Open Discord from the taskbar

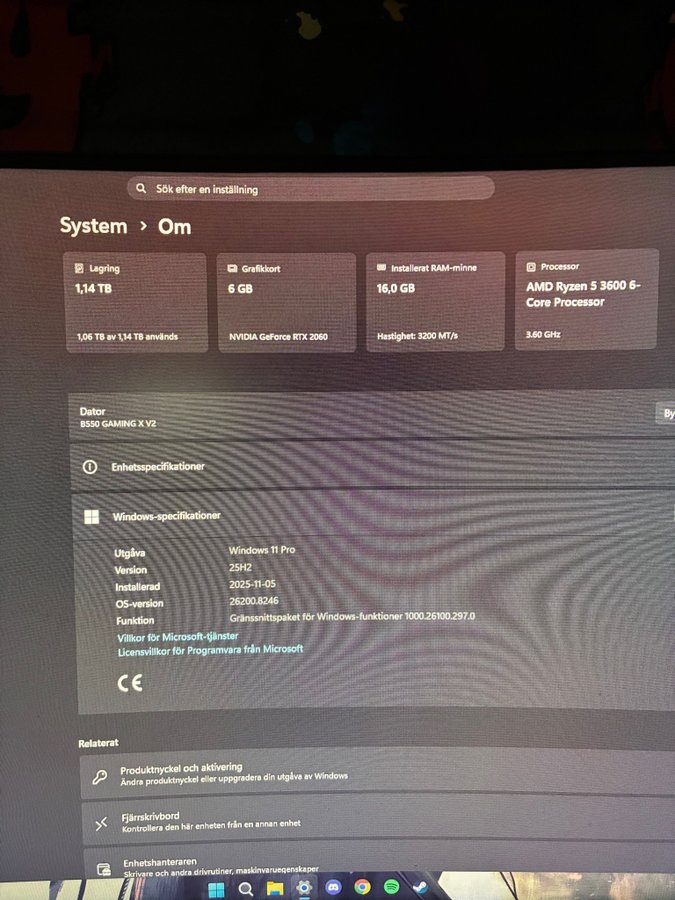click(x=333, y=887)
